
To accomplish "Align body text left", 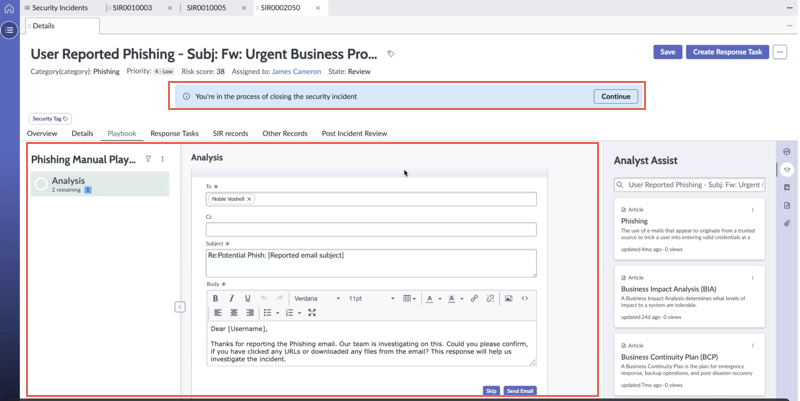I will click(x=218, y=313).
